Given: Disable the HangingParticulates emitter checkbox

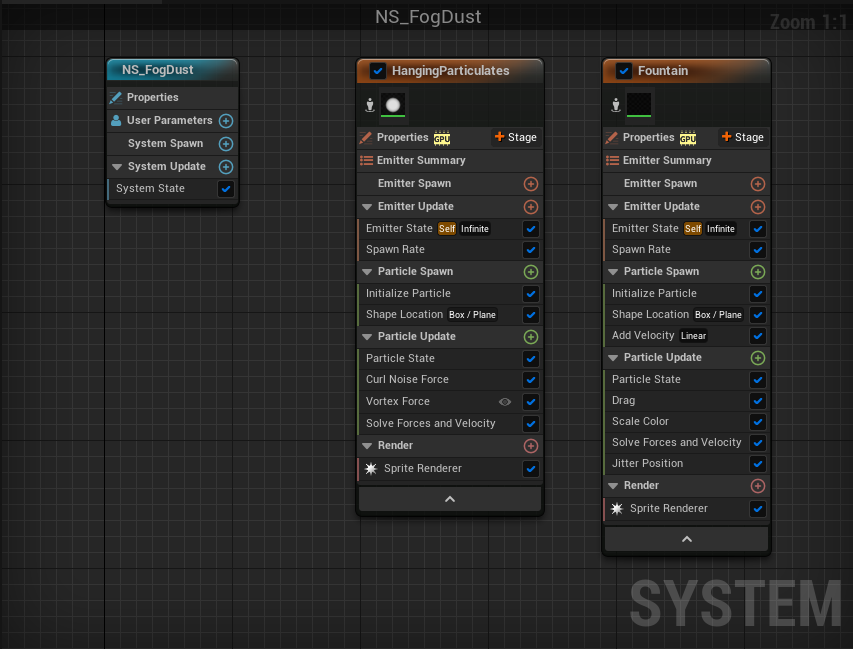Looking at the screenshot, I should [377, 71].
